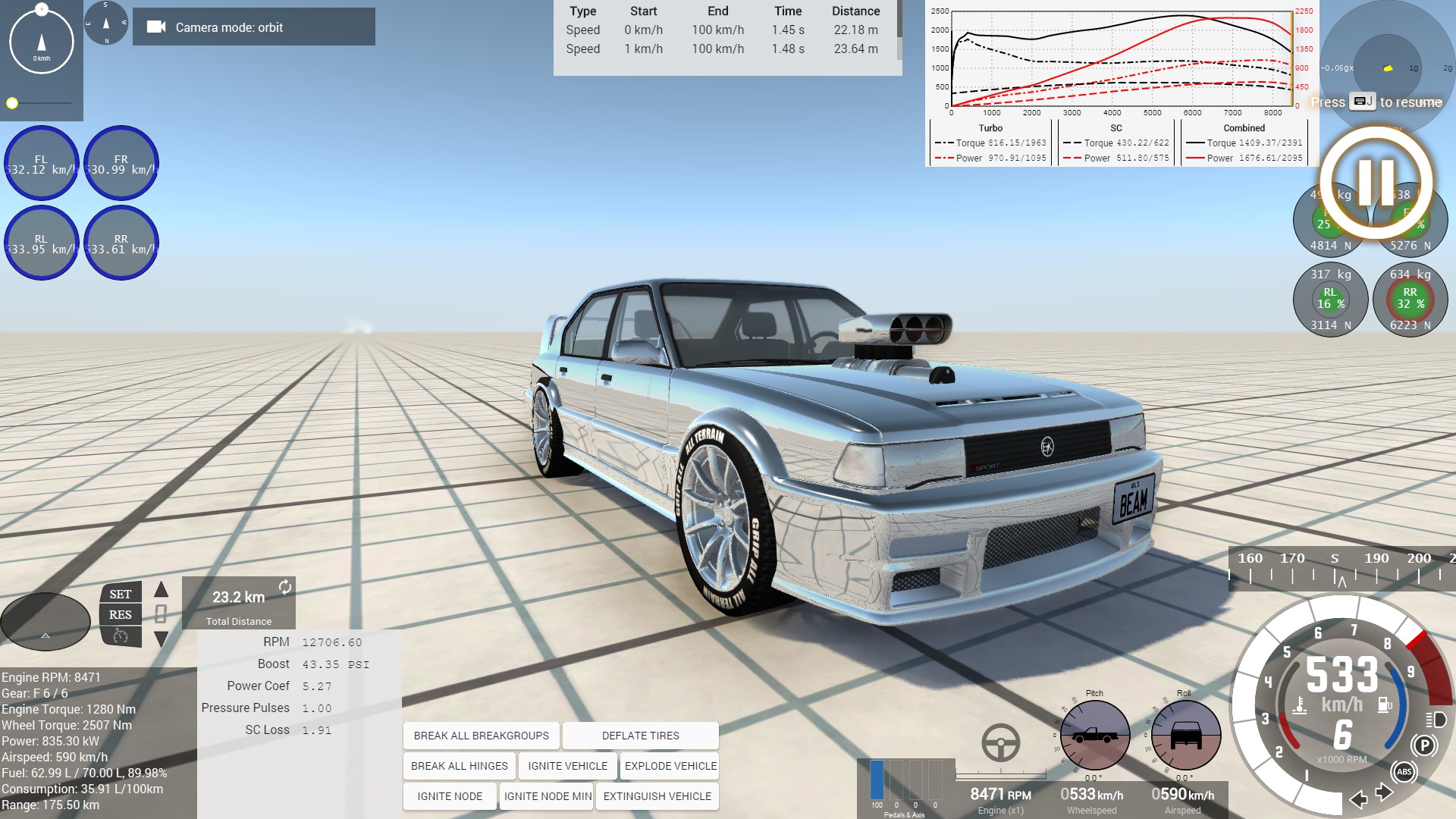The width and height of the screenshot is (1456, 819).
Task: Click the FL wheel speed gauge
Action: tap(42, 163)
